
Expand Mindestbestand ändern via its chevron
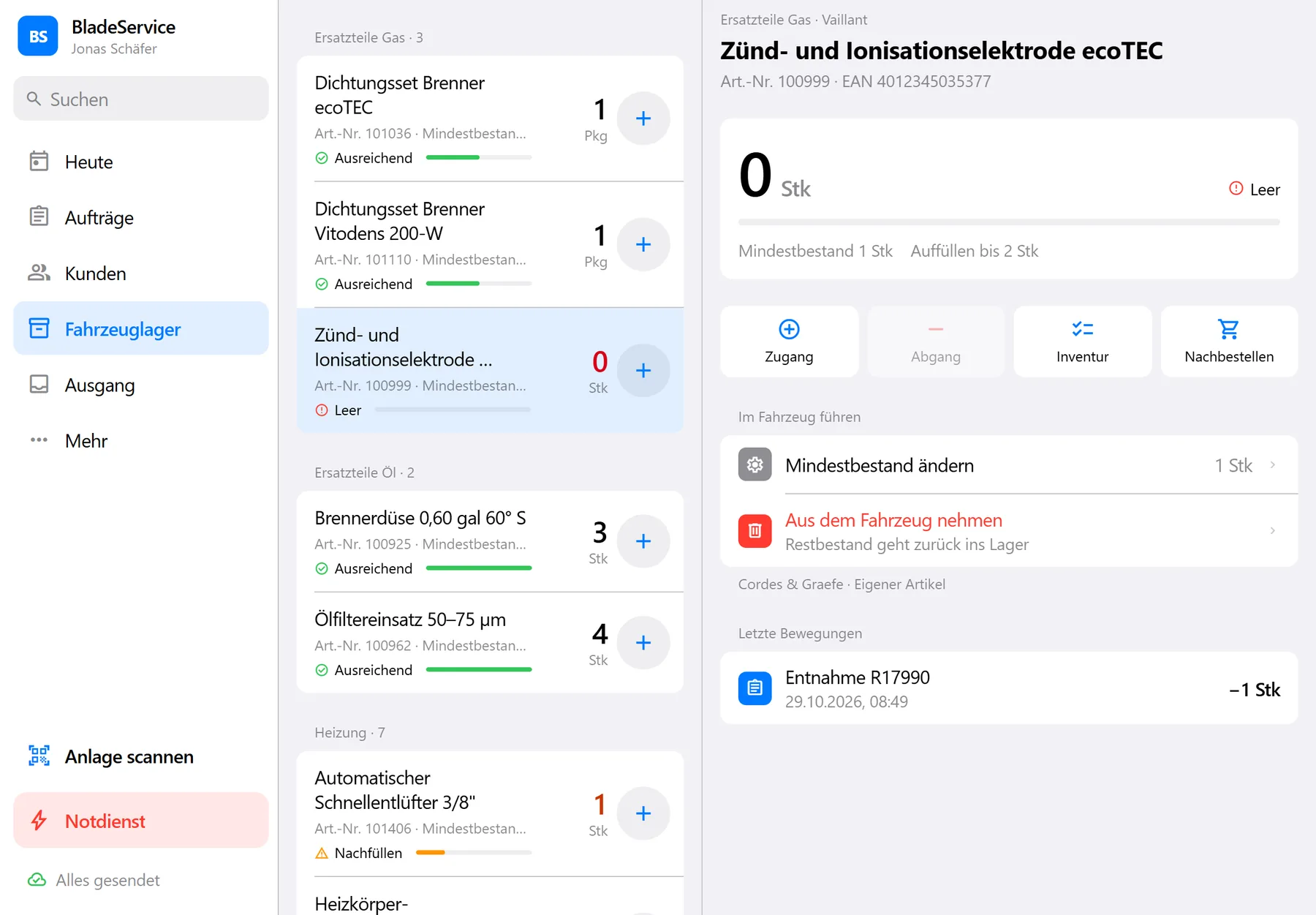pyautogui.click(x=1273, y=465)
